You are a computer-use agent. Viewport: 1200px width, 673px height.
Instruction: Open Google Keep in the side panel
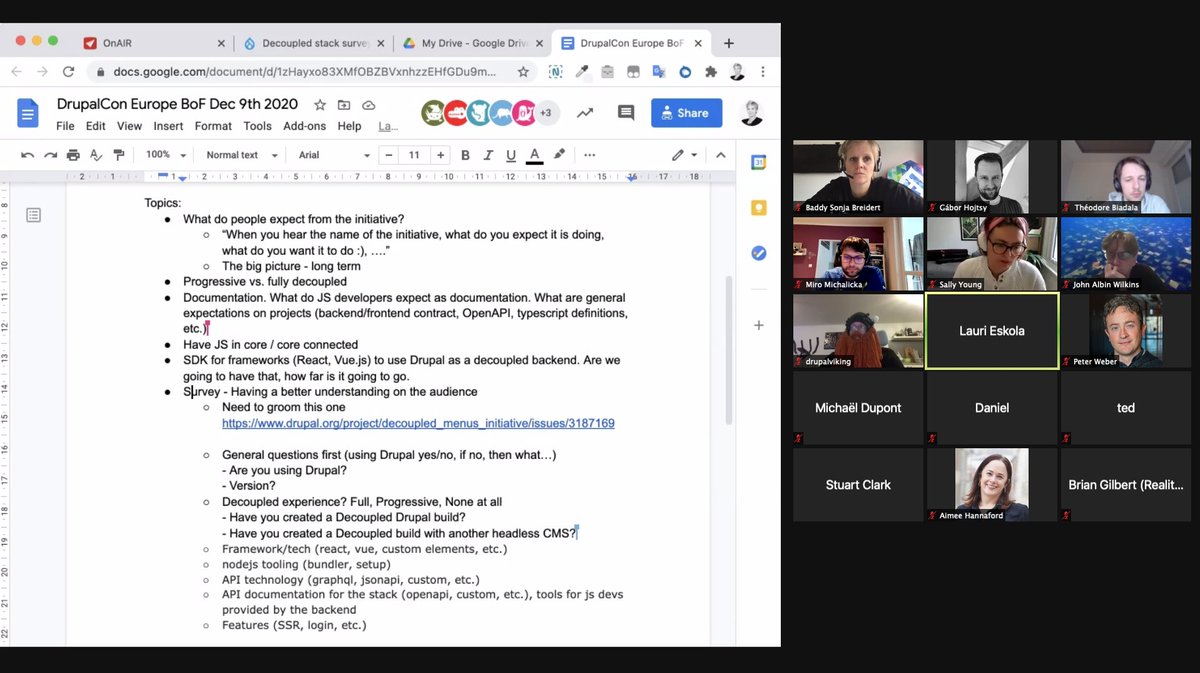click(759, 207)
